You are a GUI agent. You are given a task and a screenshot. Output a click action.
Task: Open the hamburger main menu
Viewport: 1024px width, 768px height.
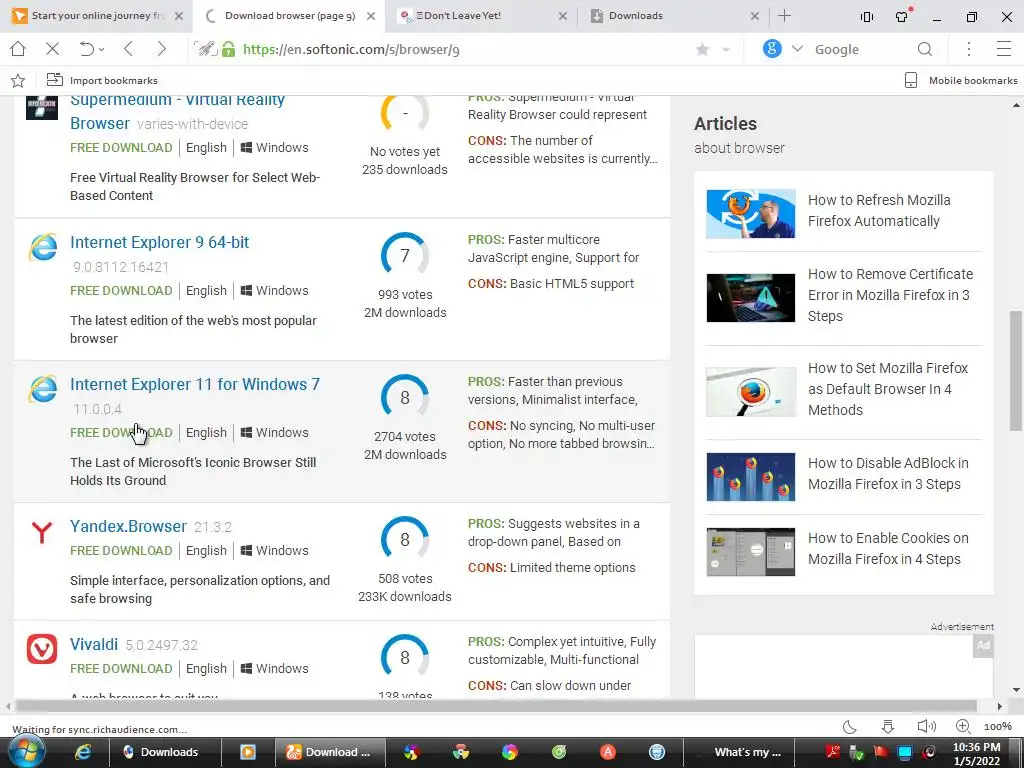pyautogui.click(x=1004, y=49)
